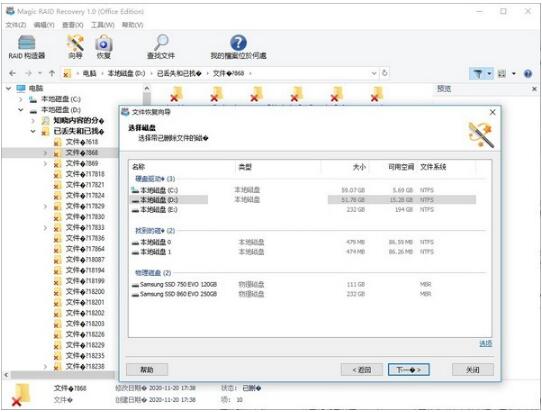Toggle the filter funnel button
This screenshot has height=412, width=542.
(x=478, y=74)
